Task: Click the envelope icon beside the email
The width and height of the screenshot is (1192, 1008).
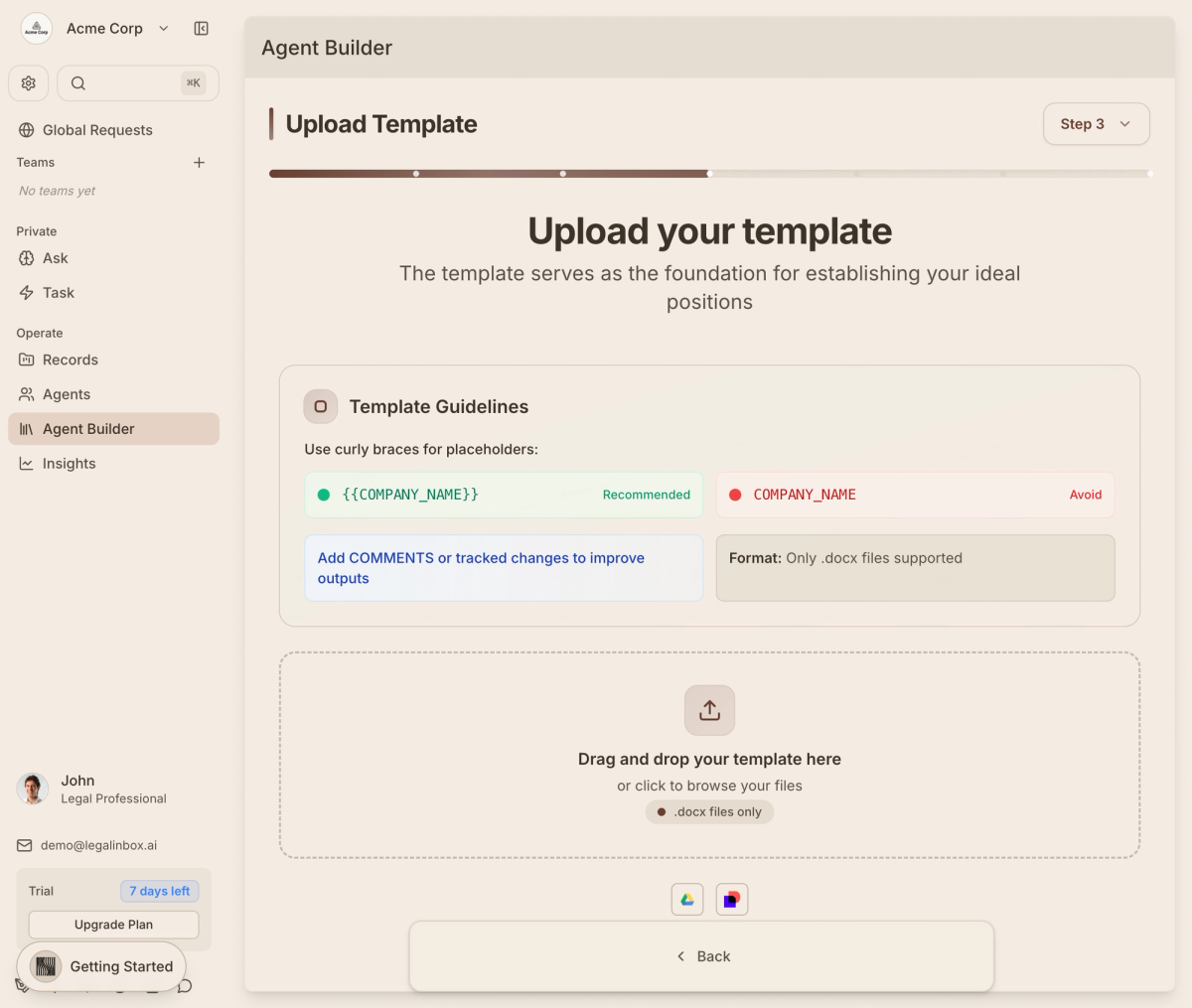Action: [x=25, y=845]
